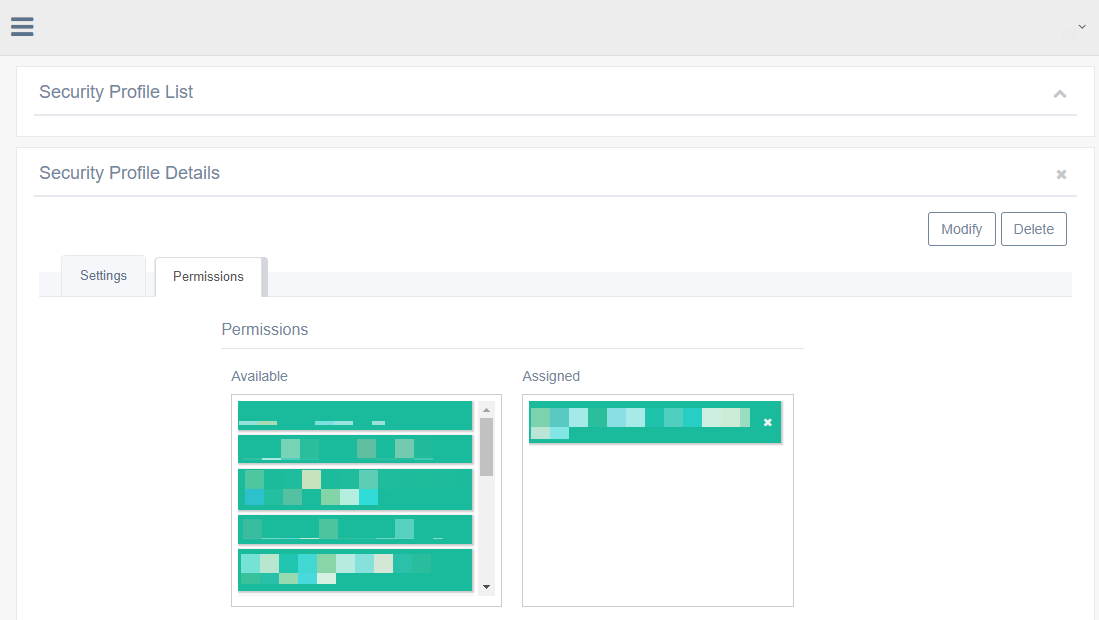The image size is (1099, 620).
Task: Select the Permissions tab
Action: click(208, 277)
